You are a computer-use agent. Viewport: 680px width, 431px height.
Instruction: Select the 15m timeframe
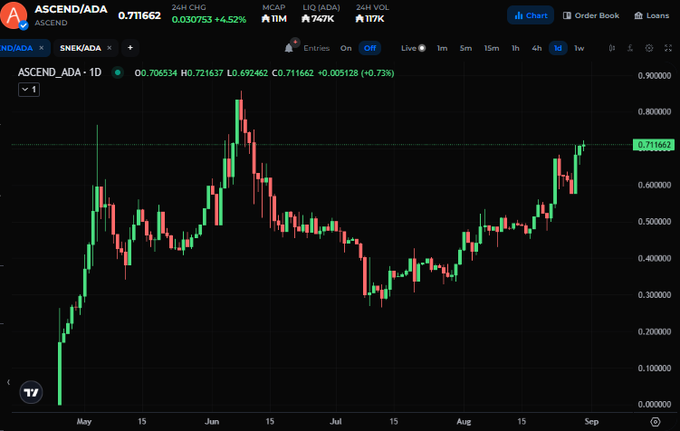(491, 48)
